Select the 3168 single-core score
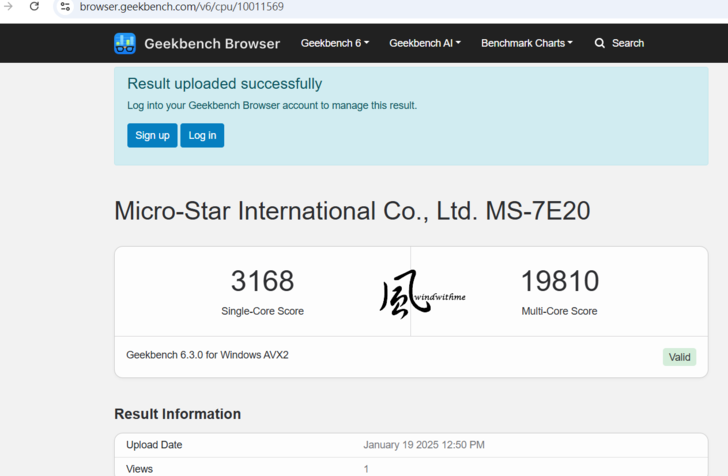 (x=262, y=281)
